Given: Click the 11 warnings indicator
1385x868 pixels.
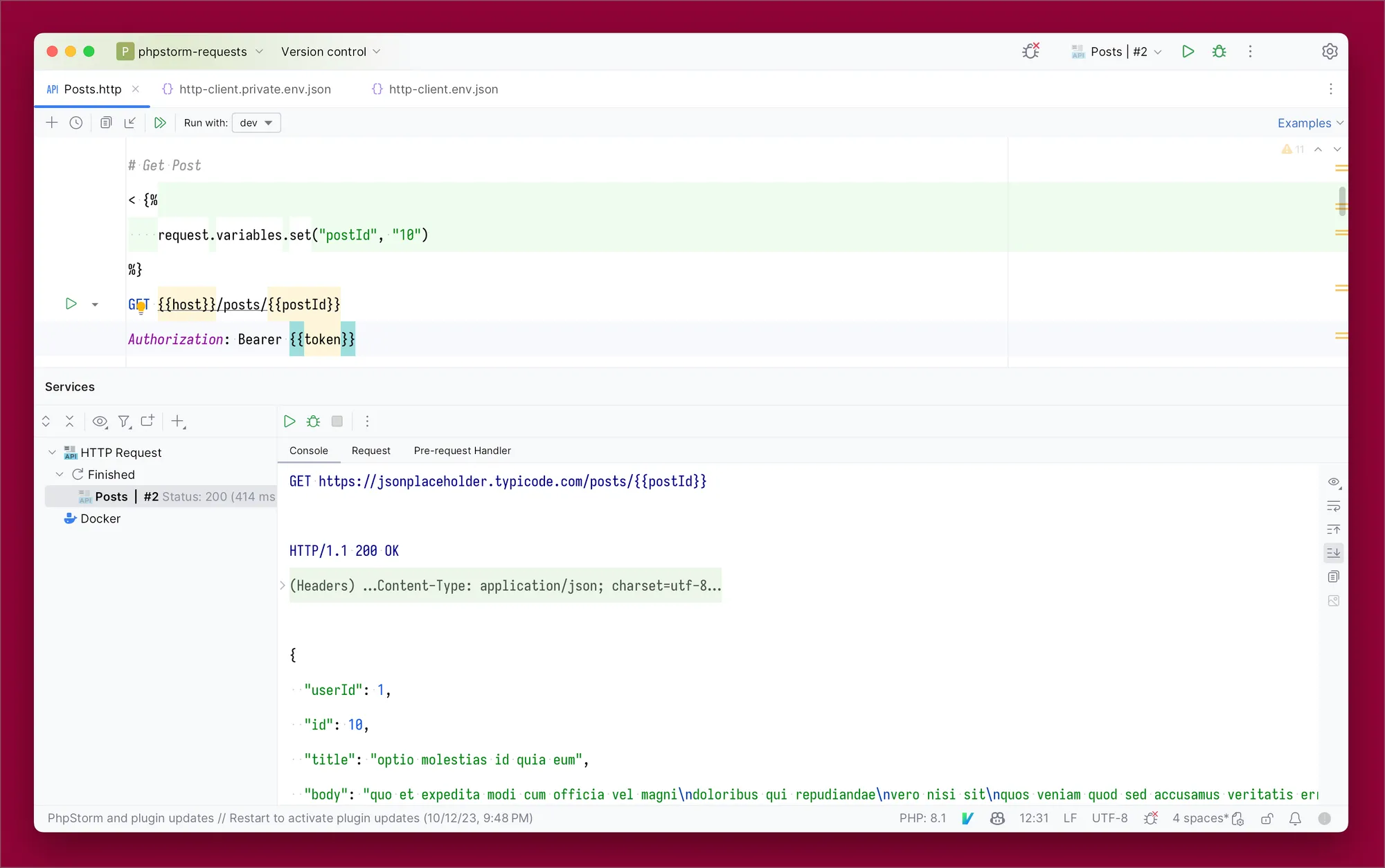Looking at the screenshot, I should [x=1293, y=150].
